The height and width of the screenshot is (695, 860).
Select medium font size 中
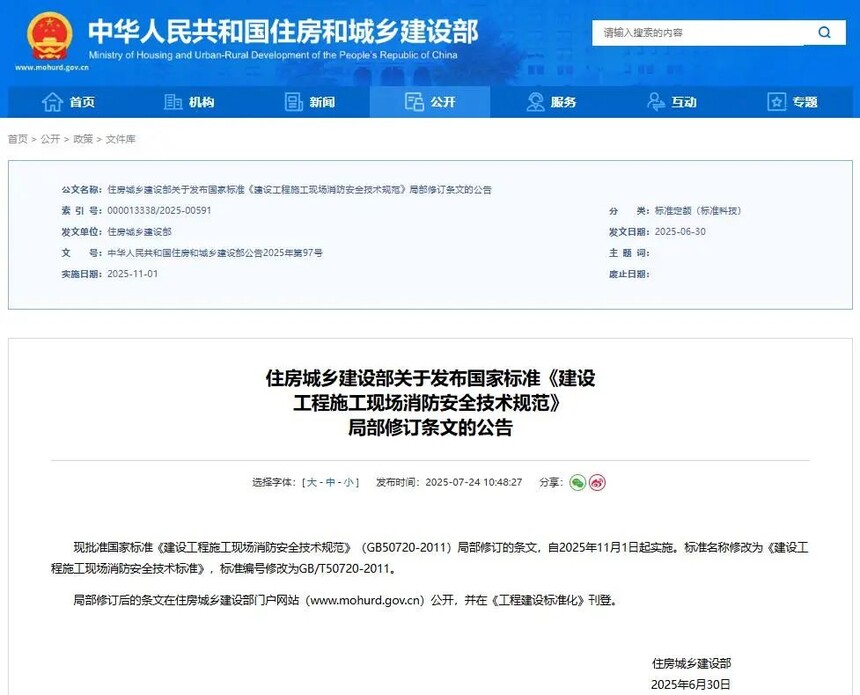tap(330, 483)
